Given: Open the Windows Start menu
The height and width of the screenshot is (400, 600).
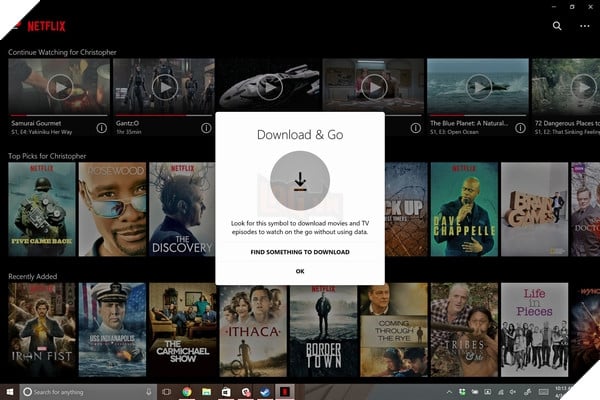Looking at the screenshot, I should 10,392.
